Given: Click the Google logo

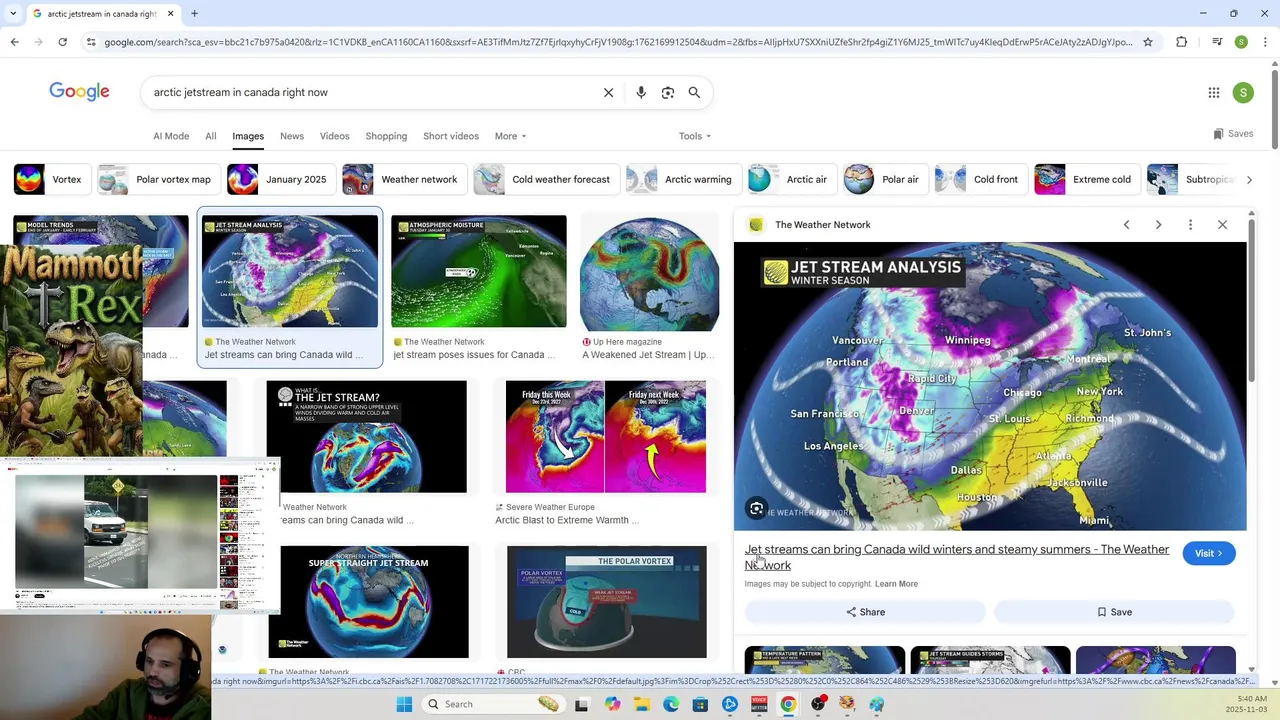Looking at the screenshot, I should click(x=80, y=92).
